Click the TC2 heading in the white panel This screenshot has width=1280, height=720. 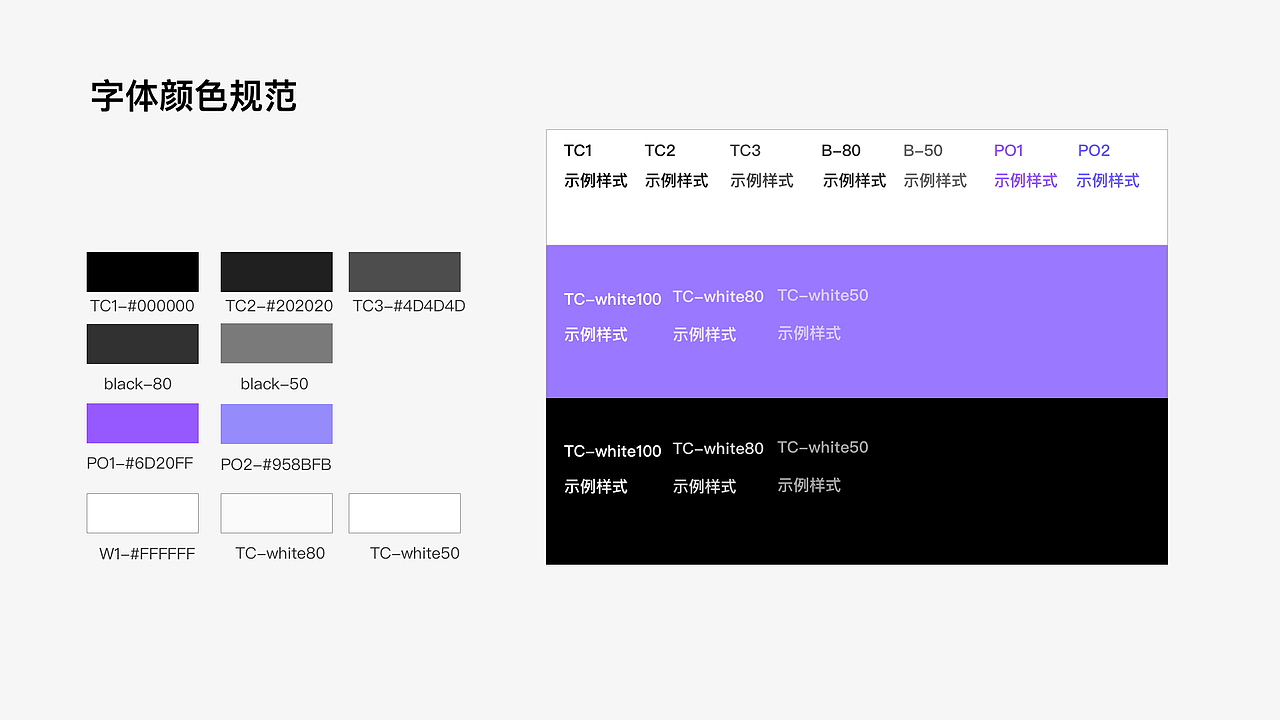tap(660, 151)
